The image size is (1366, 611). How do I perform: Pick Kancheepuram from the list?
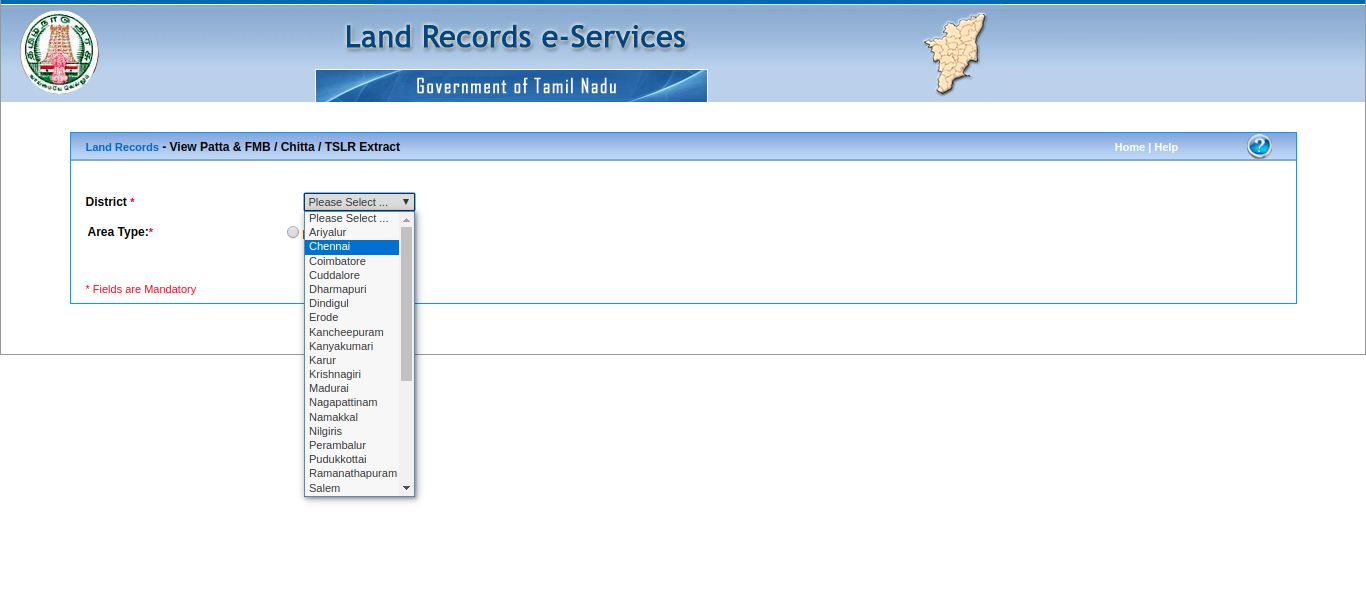[x=352, y=332]
